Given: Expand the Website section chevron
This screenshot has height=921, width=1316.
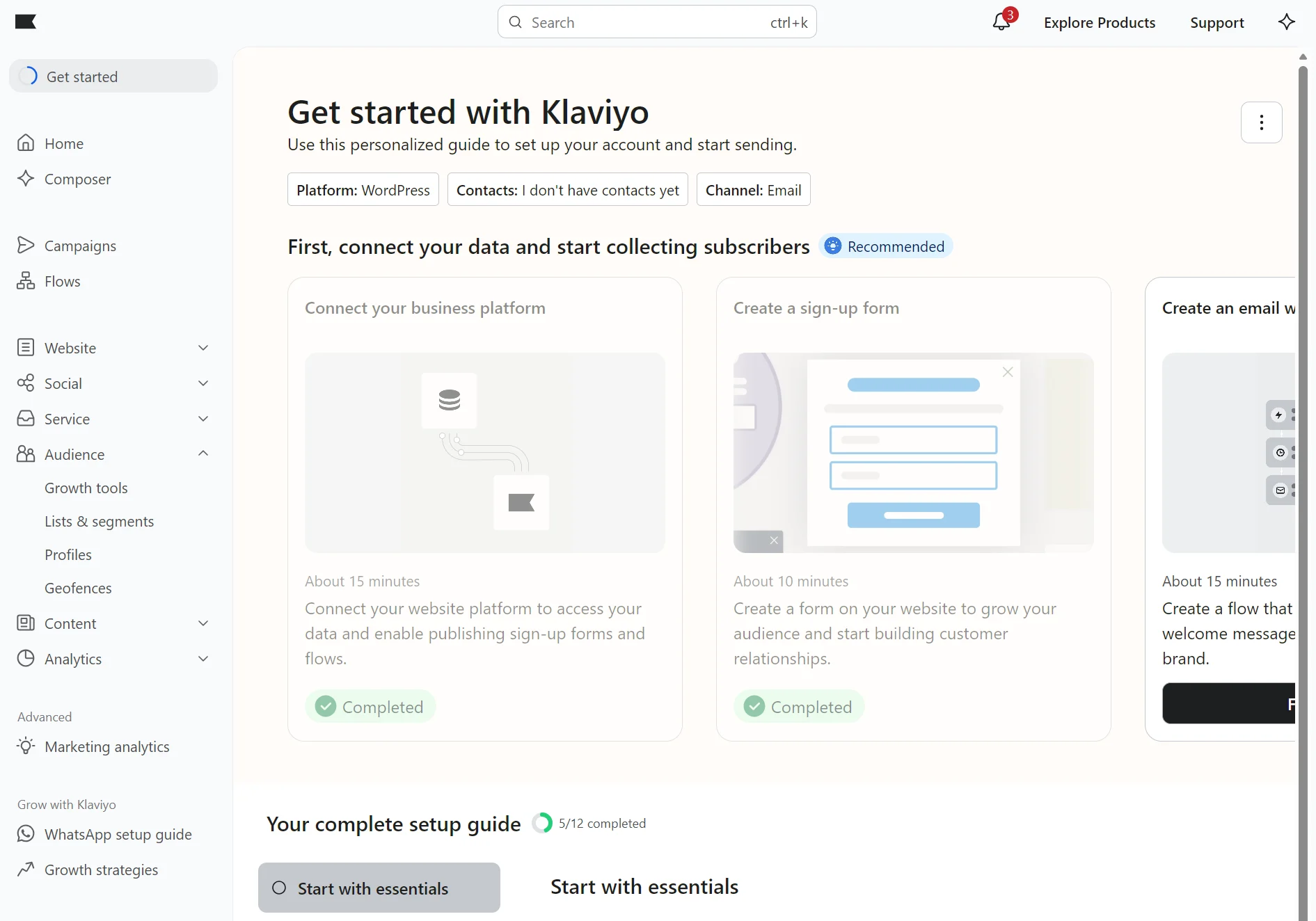Looking at the screenshot, I should point(203,348).
